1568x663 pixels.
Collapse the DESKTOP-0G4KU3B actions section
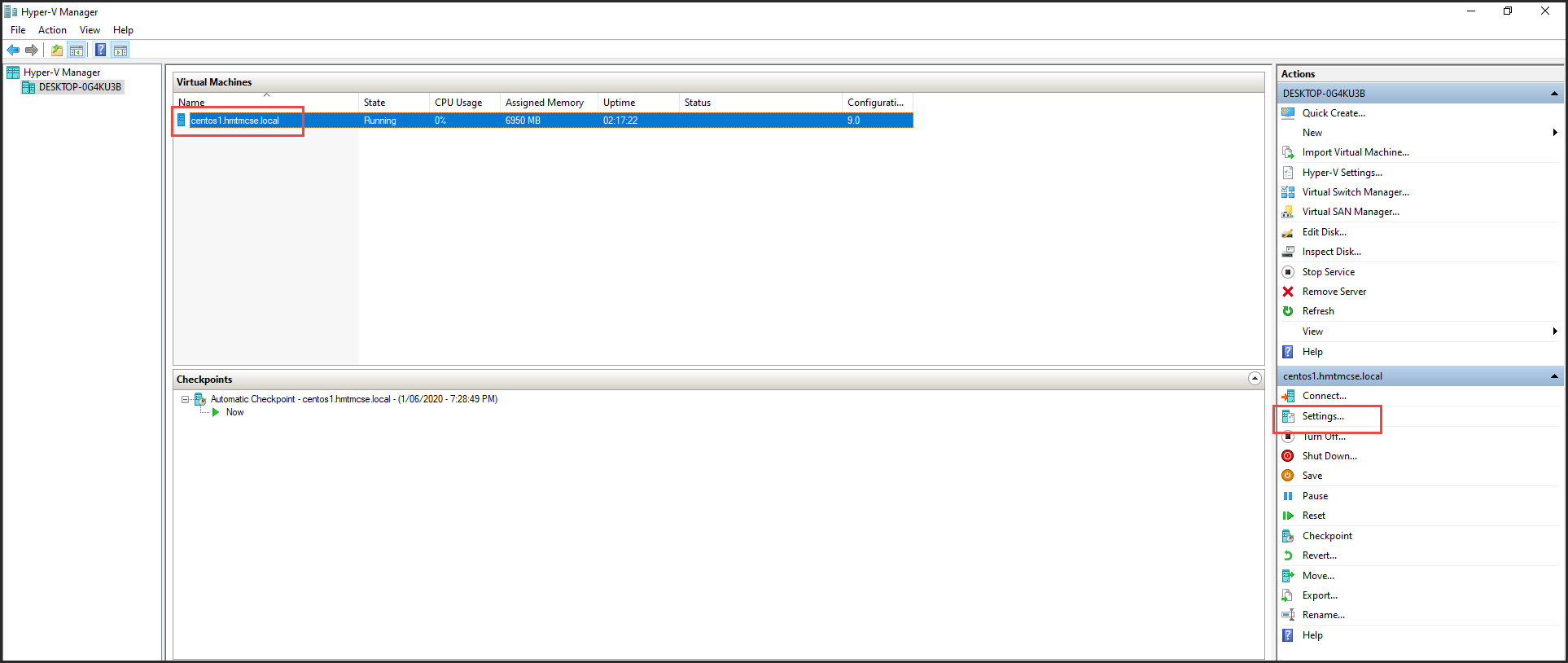click(1554, 94)
